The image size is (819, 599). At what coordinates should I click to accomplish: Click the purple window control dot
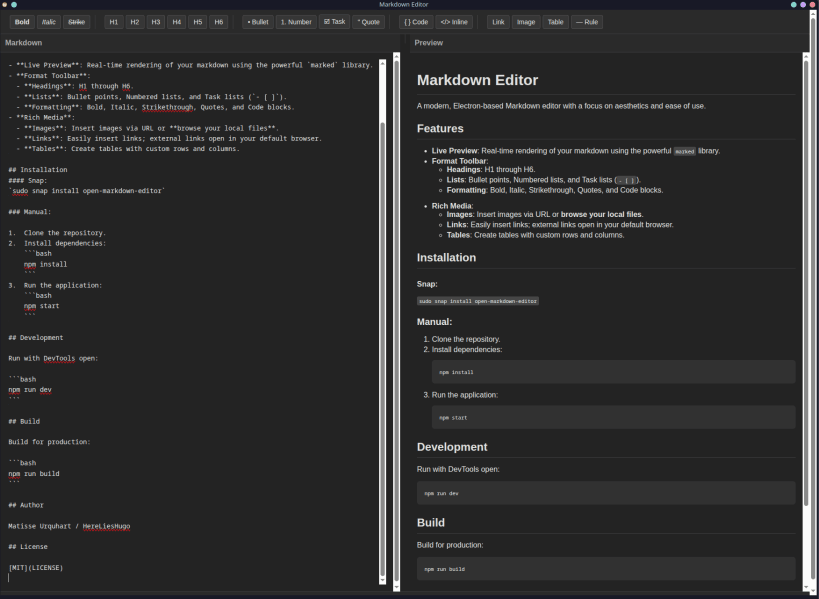803,5
